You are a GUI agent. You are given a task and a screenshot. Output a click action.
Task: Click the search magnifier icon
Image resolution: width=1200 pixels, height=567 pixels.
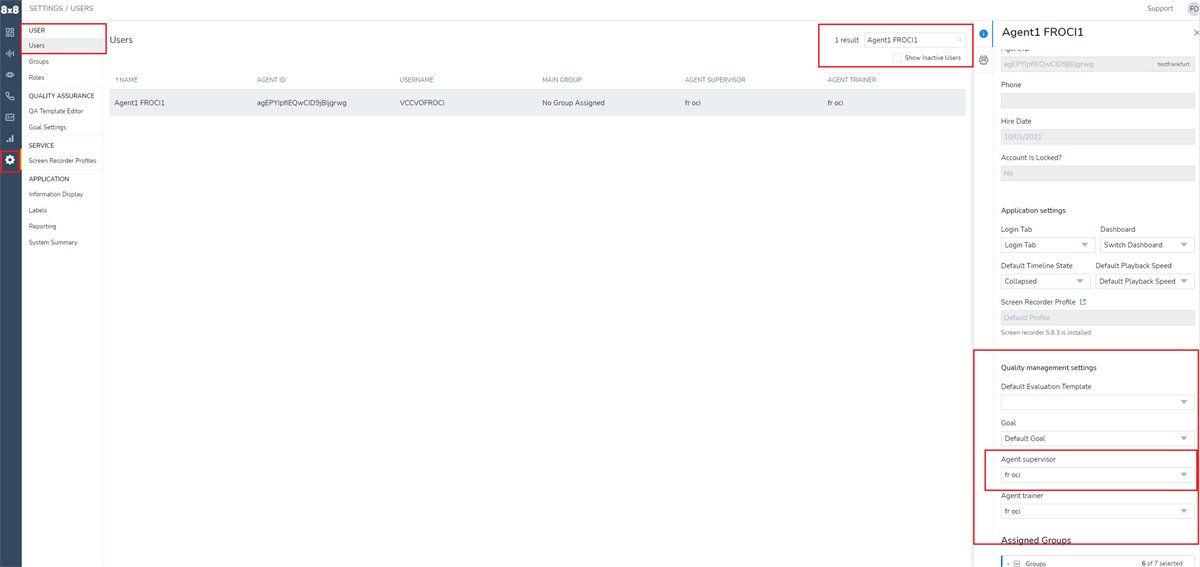960,40
